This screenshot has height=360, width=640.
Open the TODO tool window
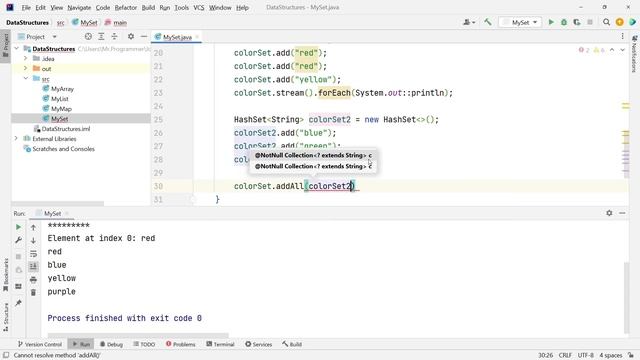click(x=144, y=344)
